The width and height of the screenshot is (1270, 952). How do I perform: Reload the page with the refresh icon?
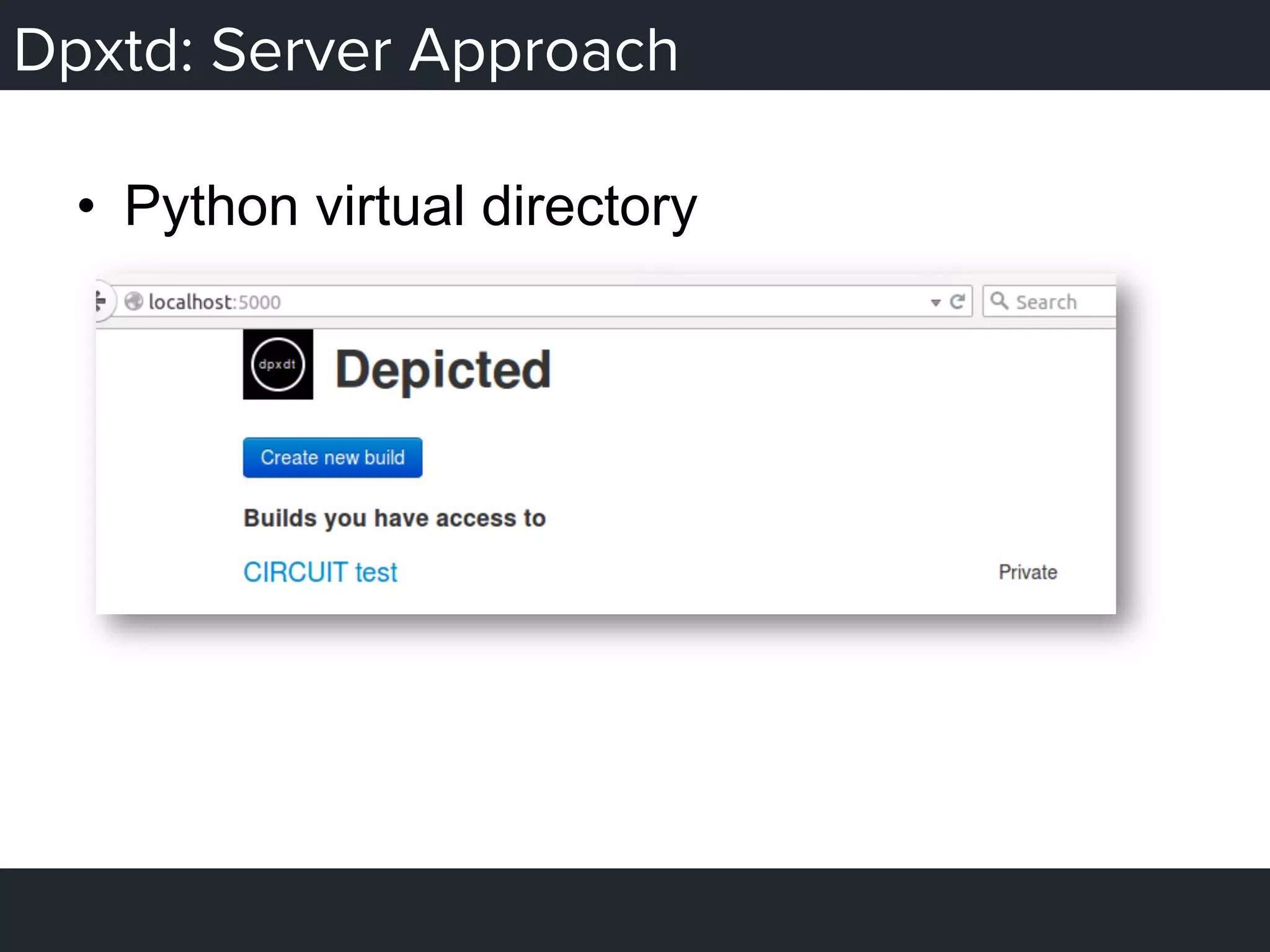(957, 302)
